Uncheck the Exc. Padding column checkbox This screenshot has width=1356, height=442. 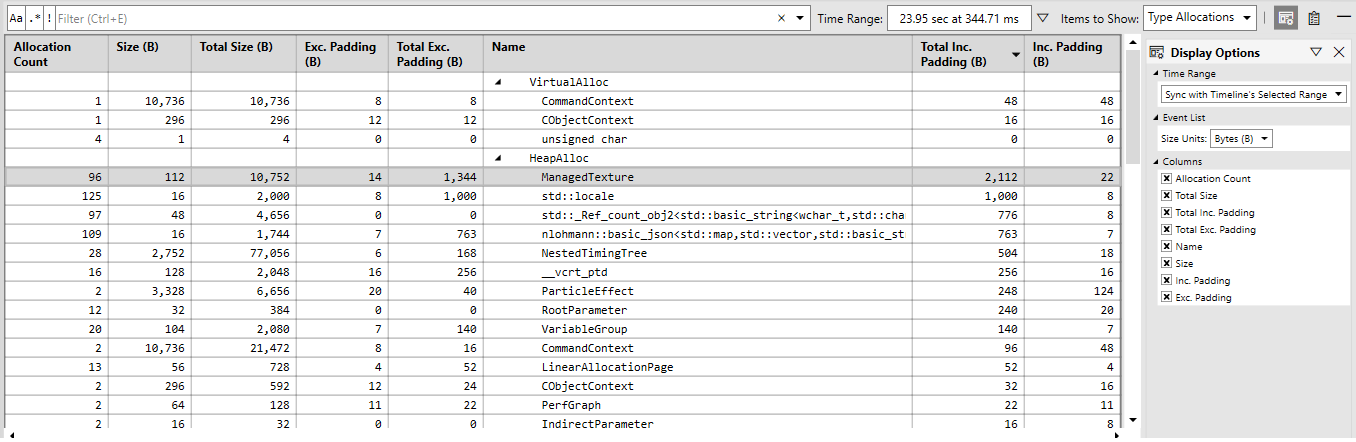(x=1167, y=298)
